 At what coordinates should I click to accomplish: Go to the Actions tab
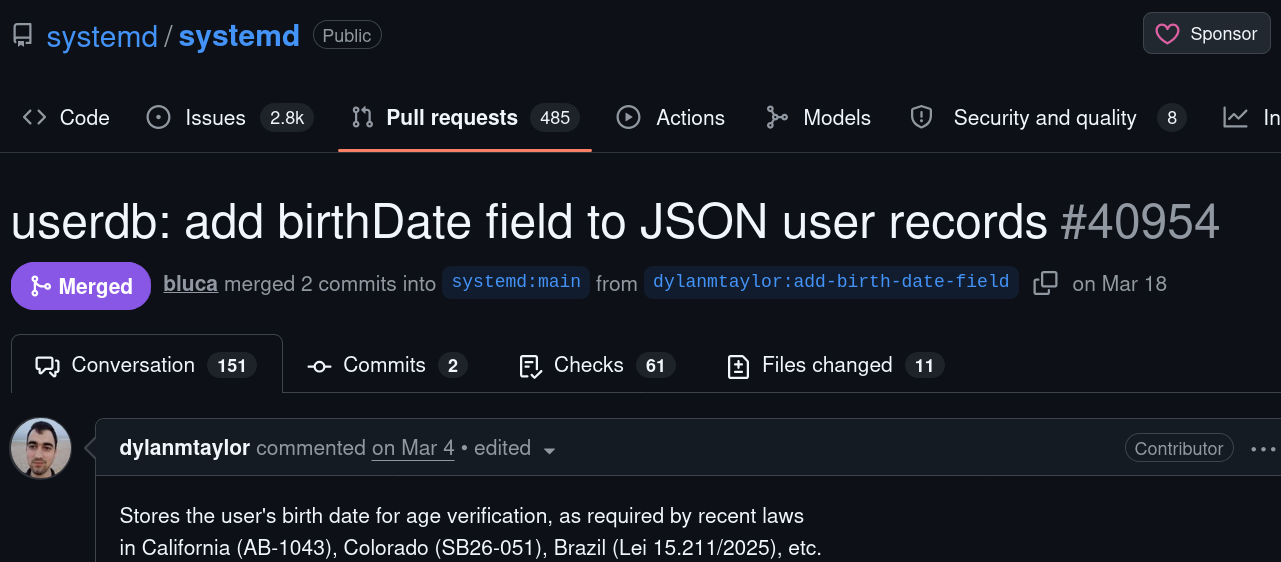click(671, 118)
